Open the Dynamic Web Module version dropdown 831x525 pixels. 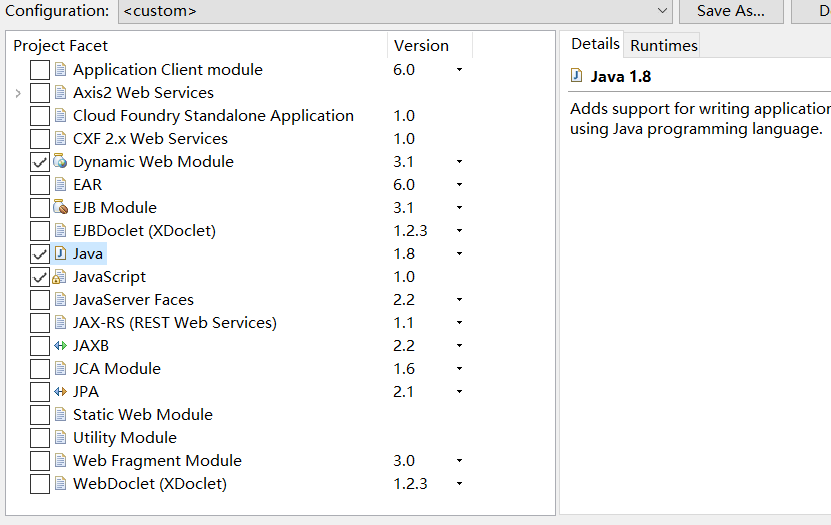tap(459, 162)
